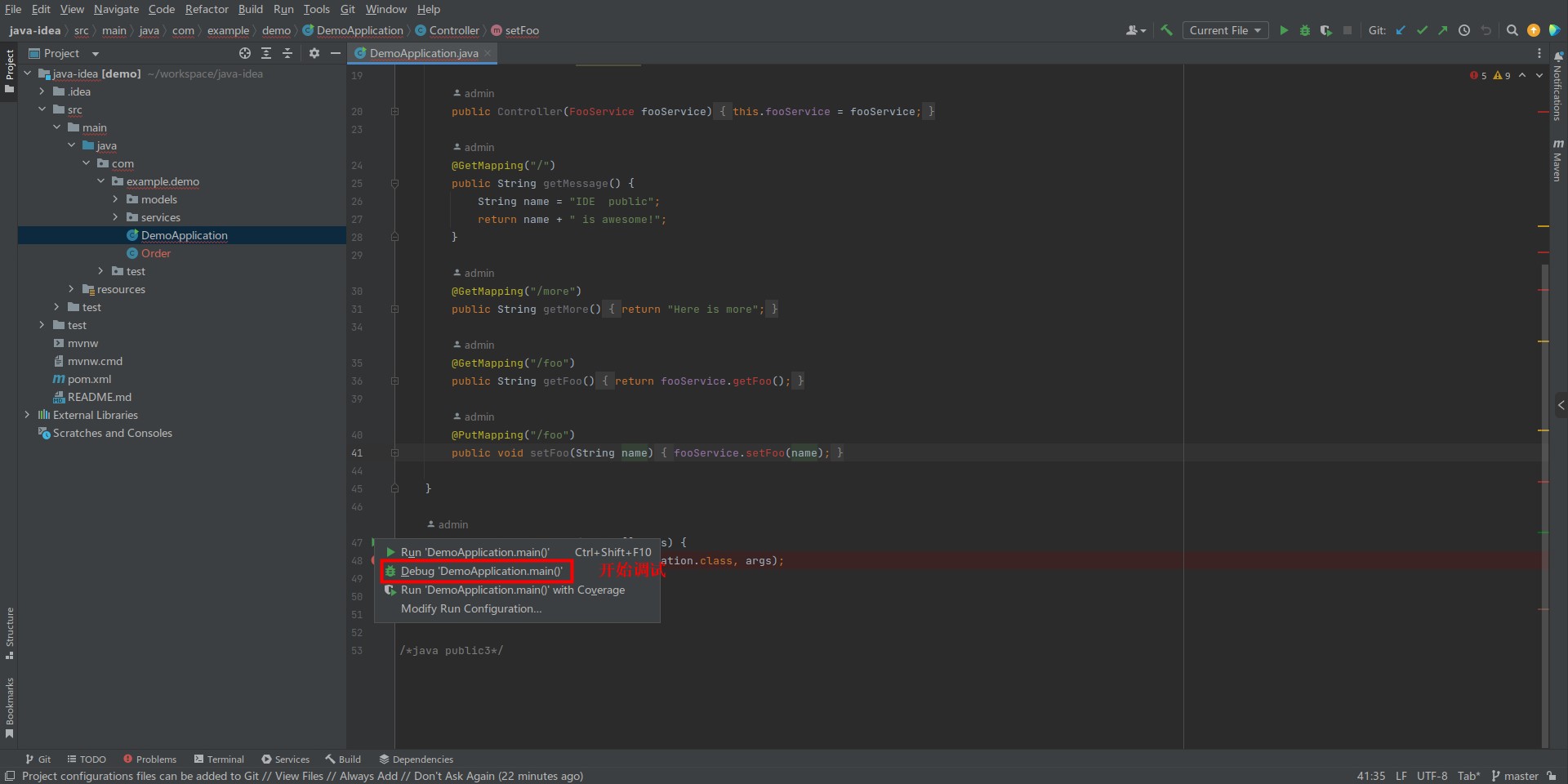Screen dimensions: 1568x784
Task: Expand the .idea folder
Action: click(42, 91)
